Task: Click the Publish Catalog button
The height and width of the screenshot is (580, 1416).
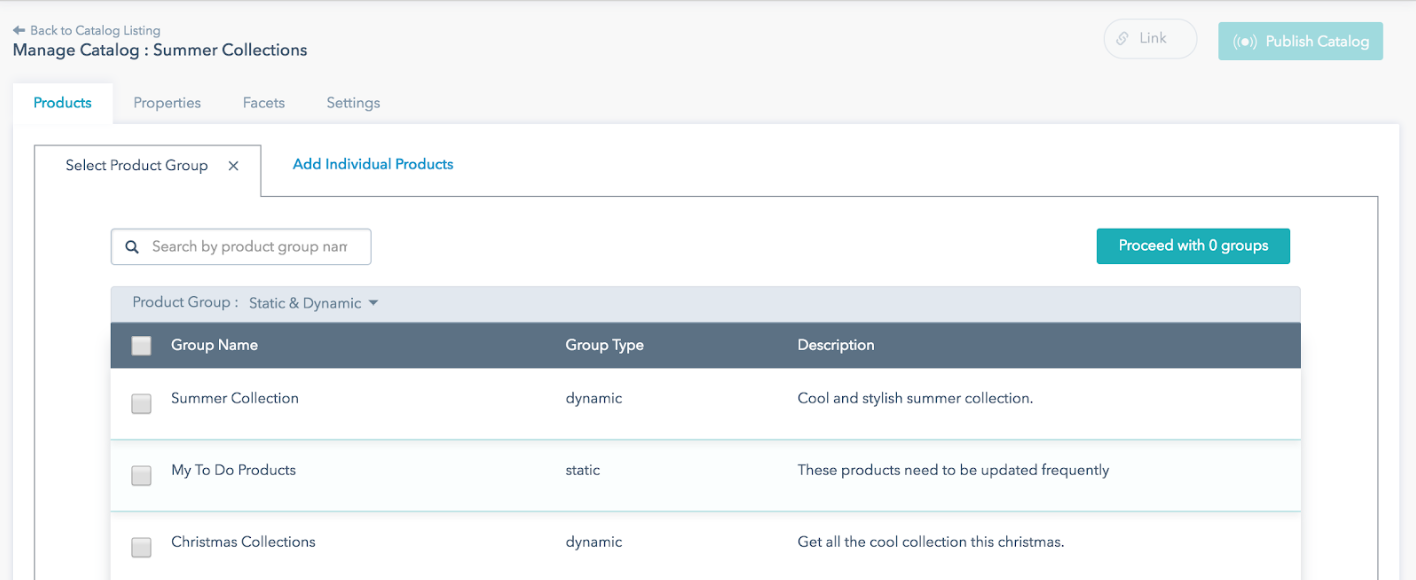Action: pyautogui.click(x=1300, y=41)
